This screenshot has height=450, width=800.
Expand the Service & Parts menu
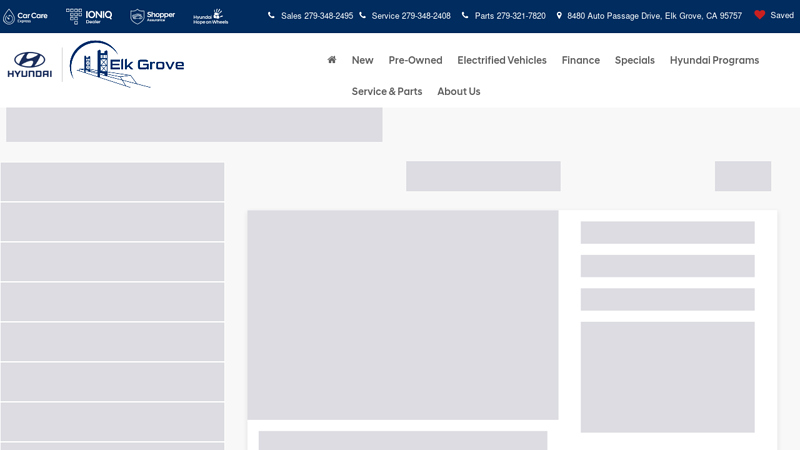point(386,91)
